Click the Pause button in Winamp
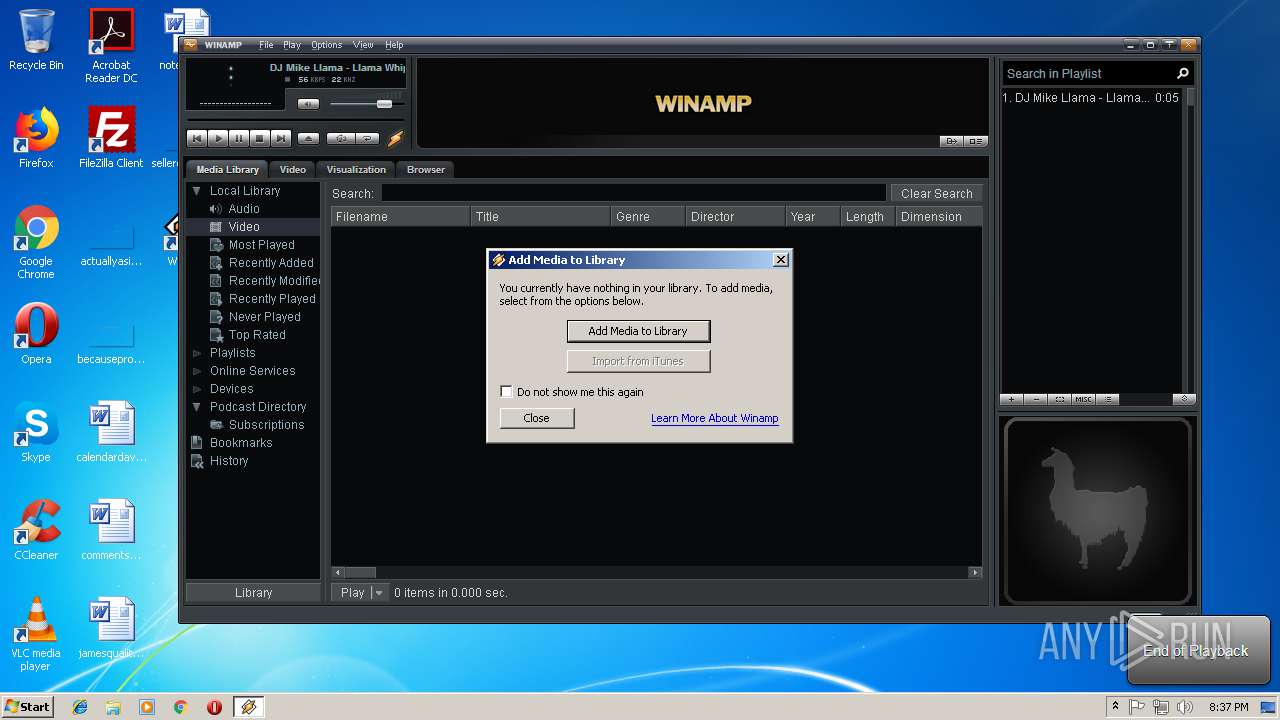This screenshot has height=720, width=1280. point(239,139)
